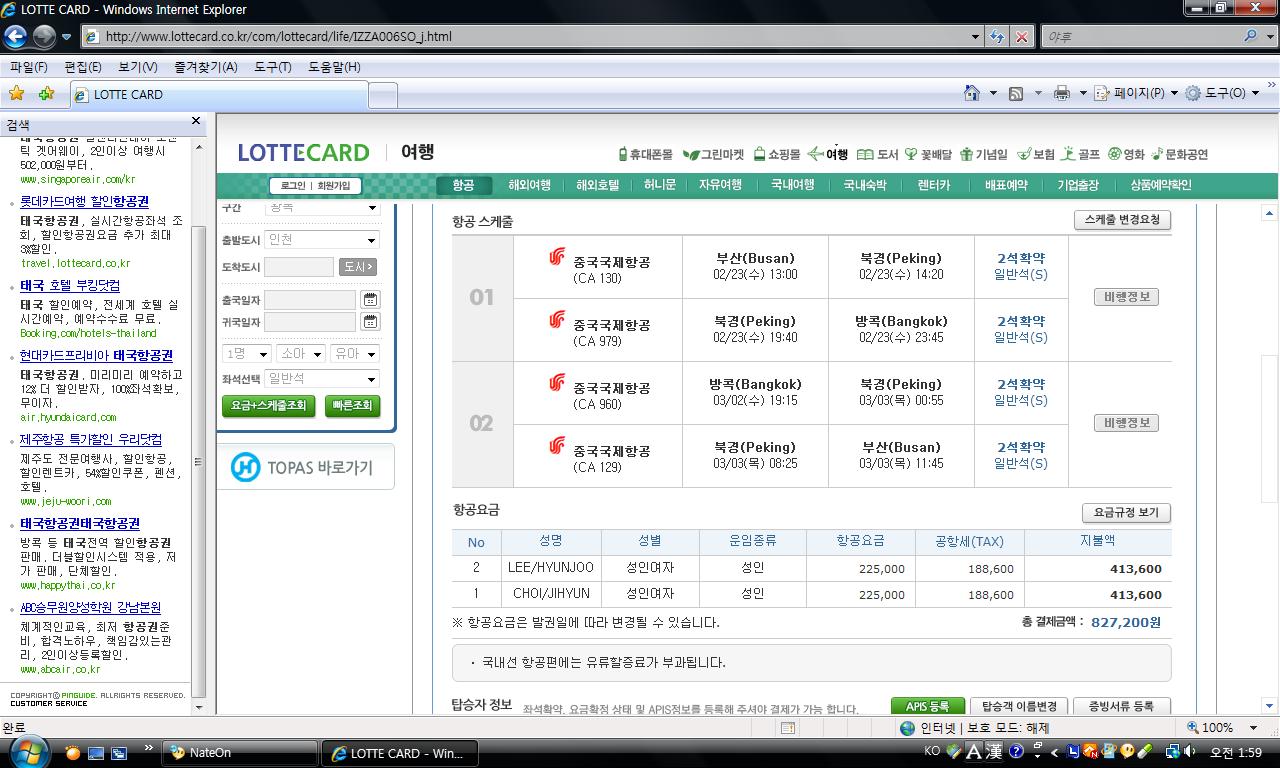Open Favorites Center star icon
Viewport: 1280px width, 768px height.
pos(16,93)
